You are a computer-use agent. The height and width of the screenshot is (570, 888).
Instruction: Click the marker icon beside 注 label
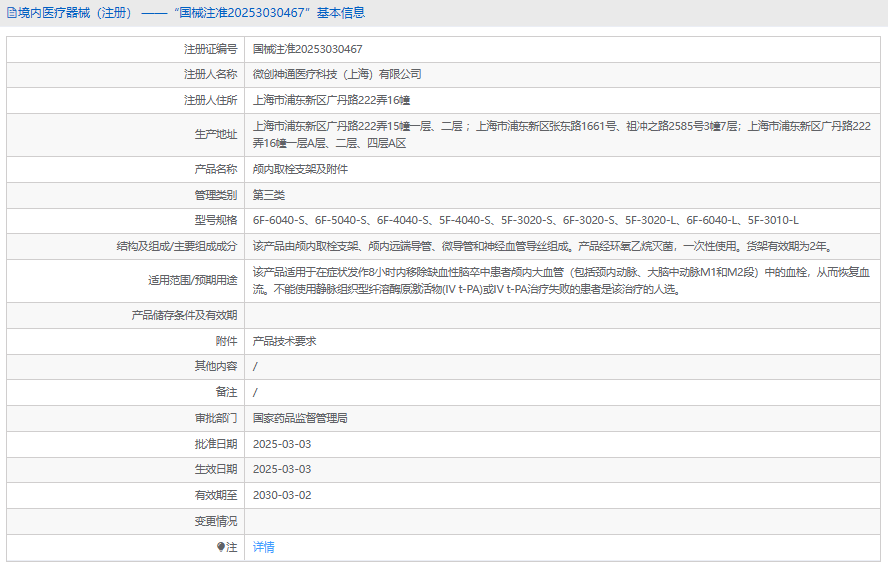[221, 547]
